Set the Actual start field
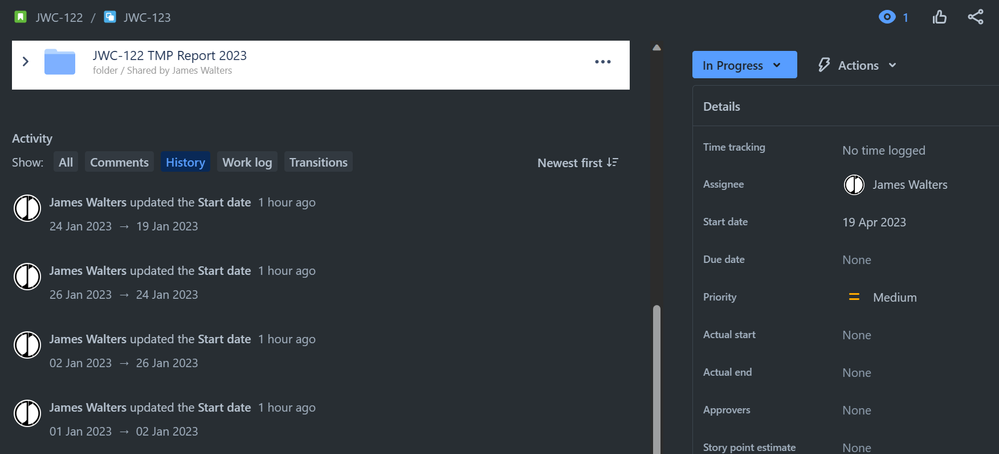 tap(857, 335)
